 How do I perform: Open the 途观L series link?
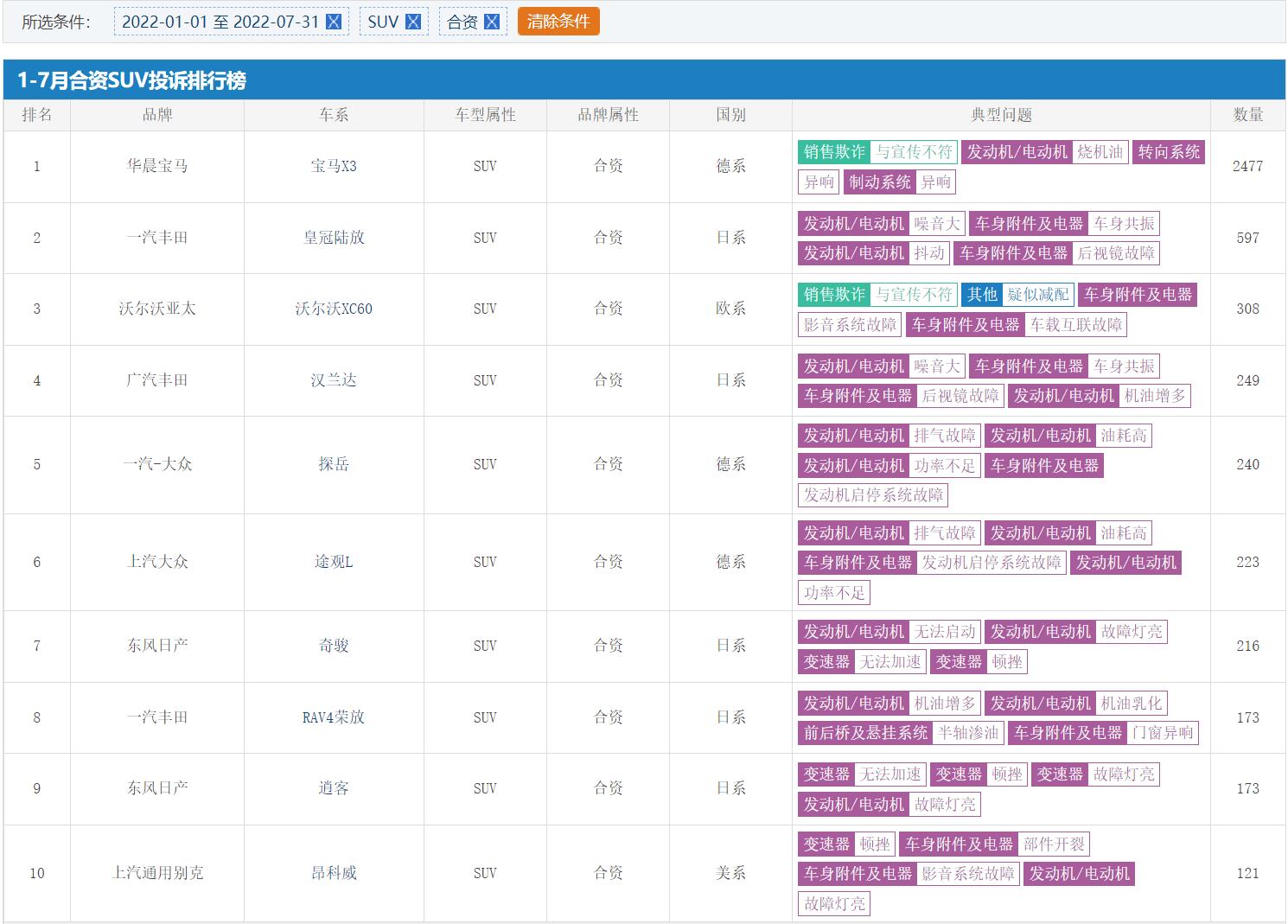point(334,562)
